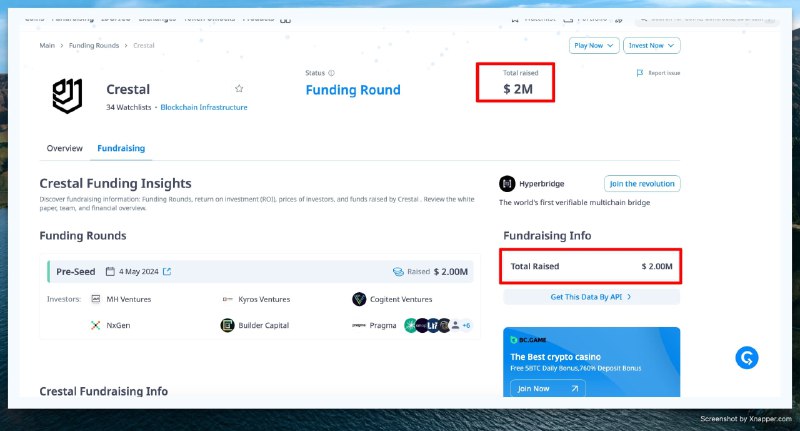
Task: Click the Cogitent Ventures investor name
Action: click(x=401, y=299)
